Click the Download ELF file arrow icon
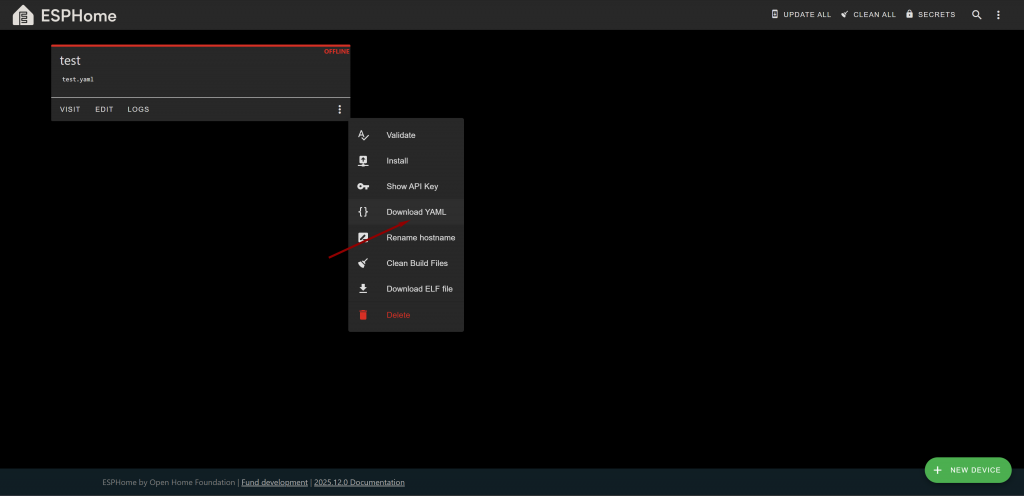The height and width of the screenshot is (496, 1024). pos(363,289)
